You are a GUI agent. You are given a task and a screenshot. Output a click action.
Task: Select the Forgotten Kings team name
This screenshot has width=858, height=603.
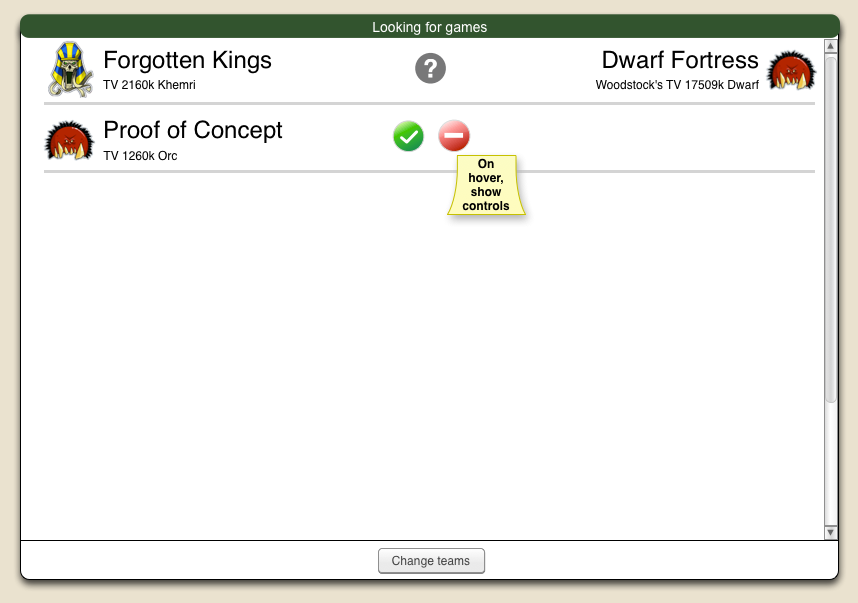[x=187, y=60]
